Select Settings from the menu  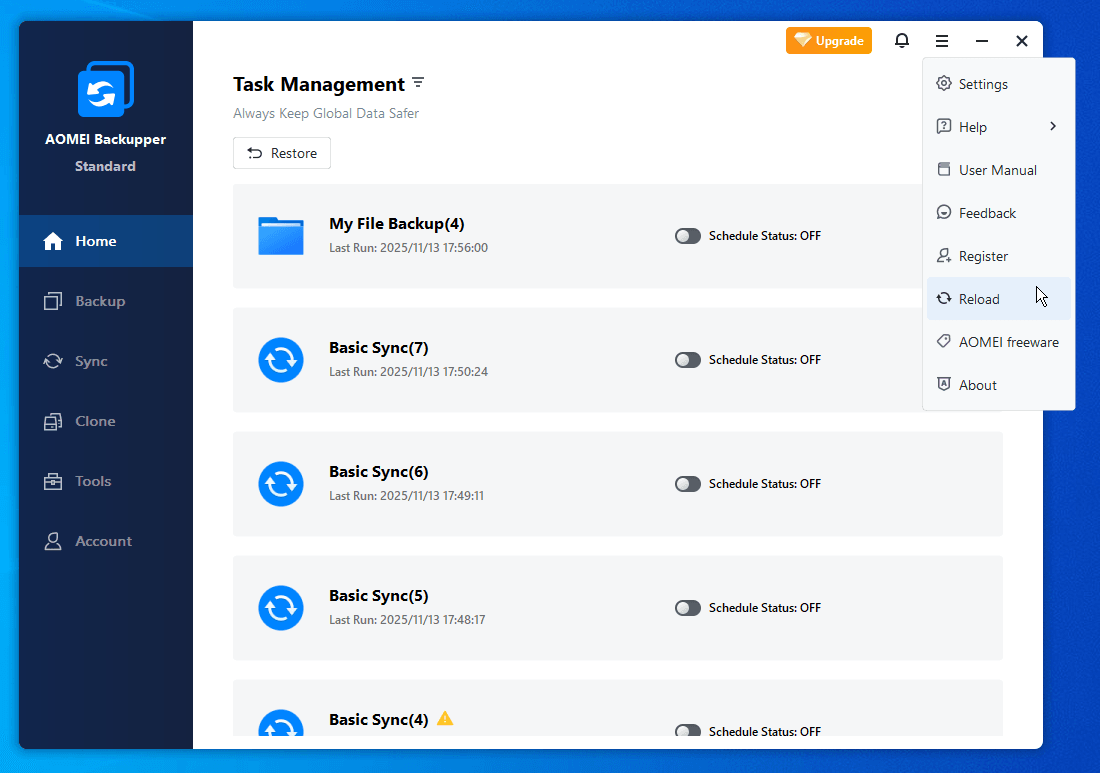(x=983, y=84)
